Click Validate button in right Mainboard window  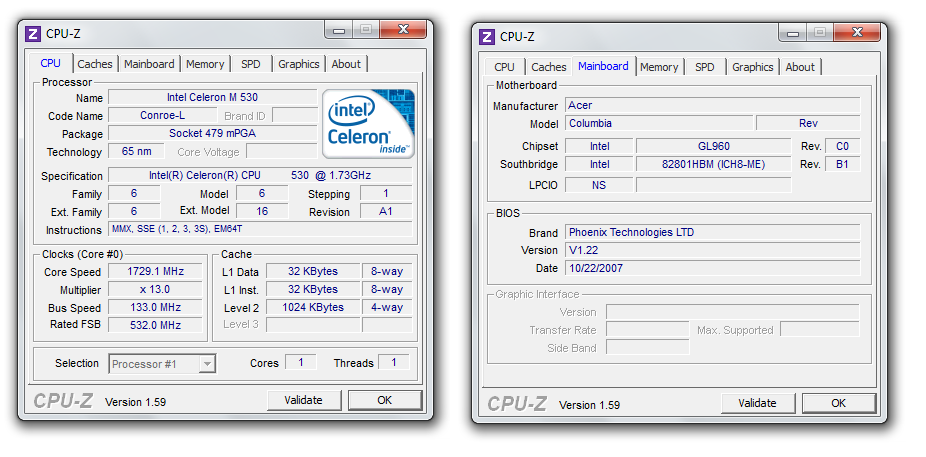[x=757, y=403]
